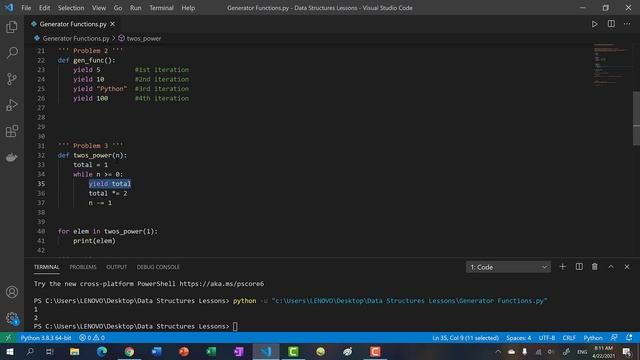Maximize the terminal panel with chevron up
Image resolution: width=640 pixels, height=360 pixels.
pos(611,267)
